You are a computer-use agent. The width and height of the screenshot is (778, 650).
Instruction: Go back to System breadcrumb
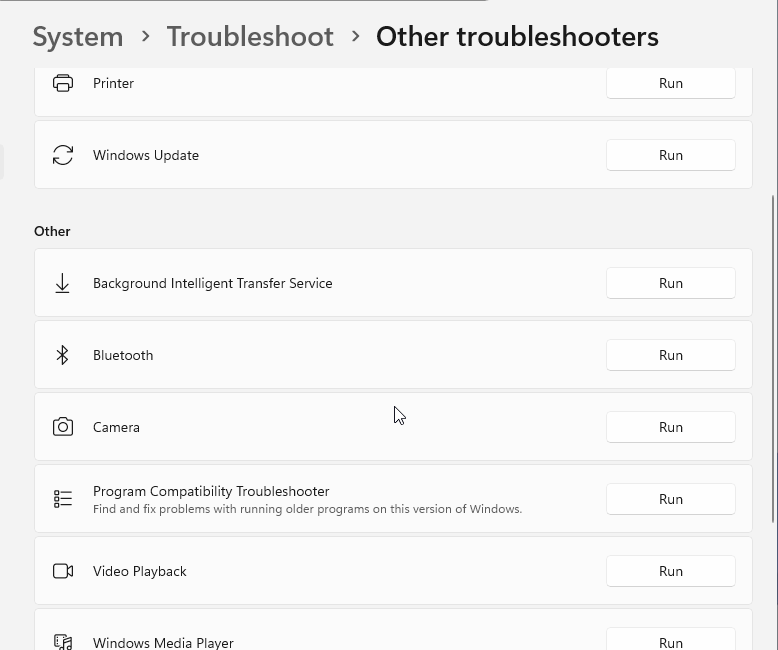point(78,37)
